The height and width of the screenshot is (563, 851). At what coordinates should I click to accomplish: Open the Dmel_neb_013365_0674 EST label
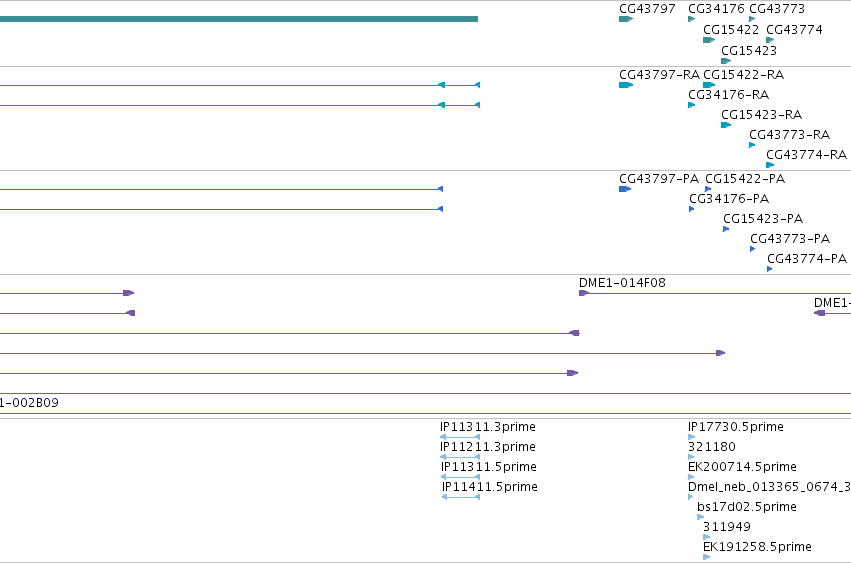769,487
